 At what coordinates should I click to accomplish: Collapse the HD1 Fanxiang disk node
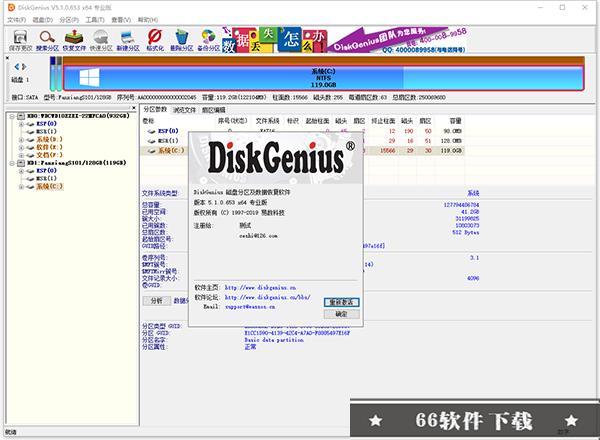pyautogui.click(x=12, y=163)
